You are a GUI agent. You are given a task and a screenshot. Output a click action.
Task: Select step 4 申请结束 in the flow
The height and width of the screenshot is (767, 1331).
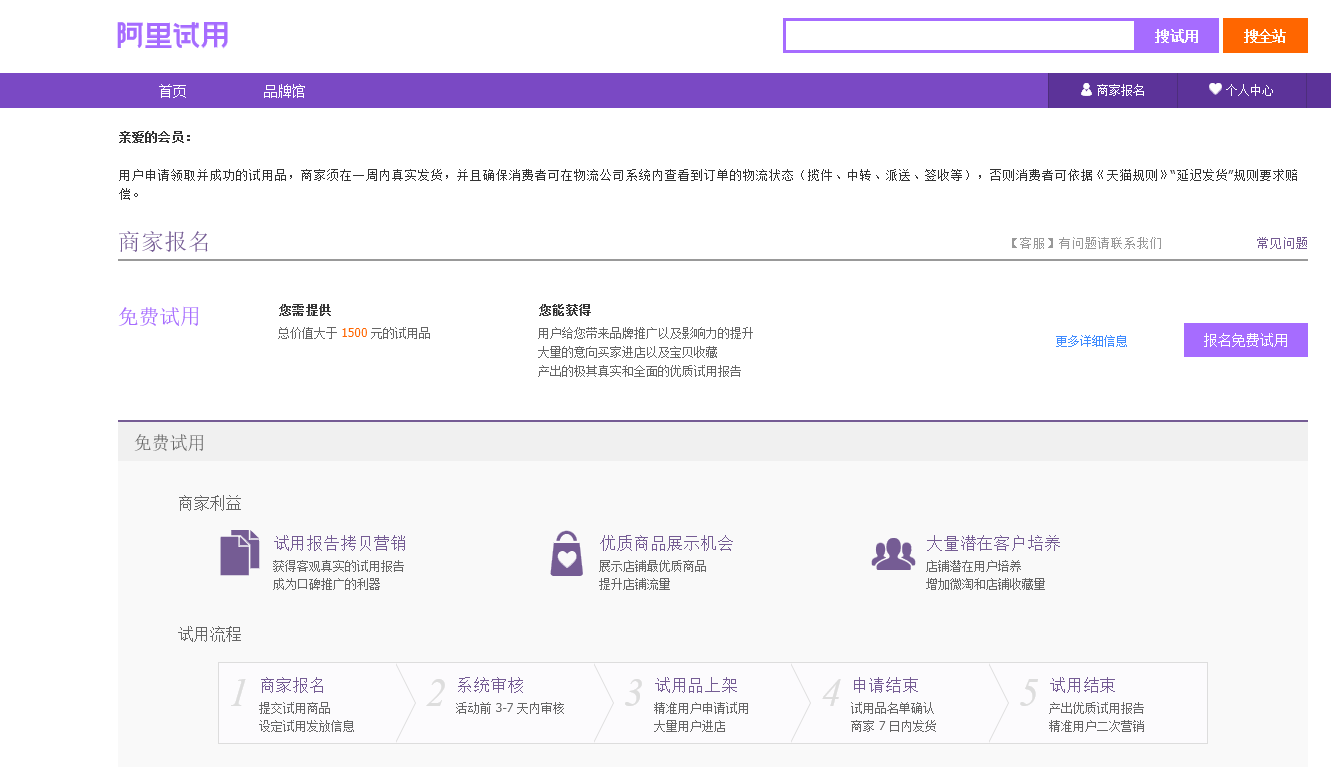tap(900, 703)
